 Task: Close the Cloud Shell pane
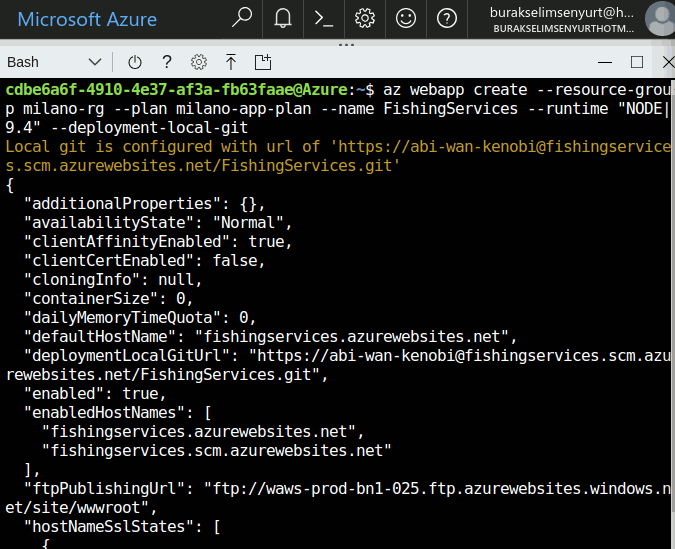pyautogui.click(x=666, y=62)
